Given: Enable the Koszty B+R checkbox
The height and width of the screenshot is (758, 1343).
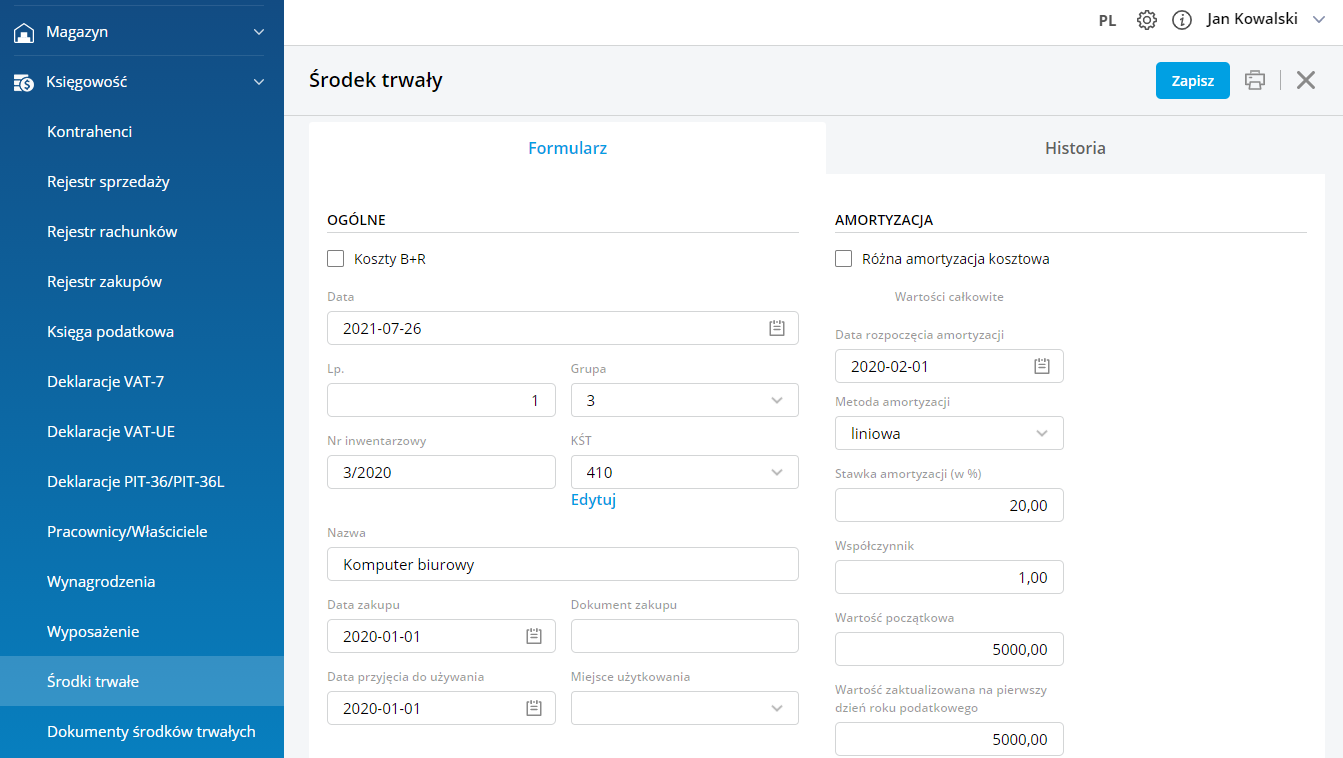Looking at the screenshot, I should (336, 259).
